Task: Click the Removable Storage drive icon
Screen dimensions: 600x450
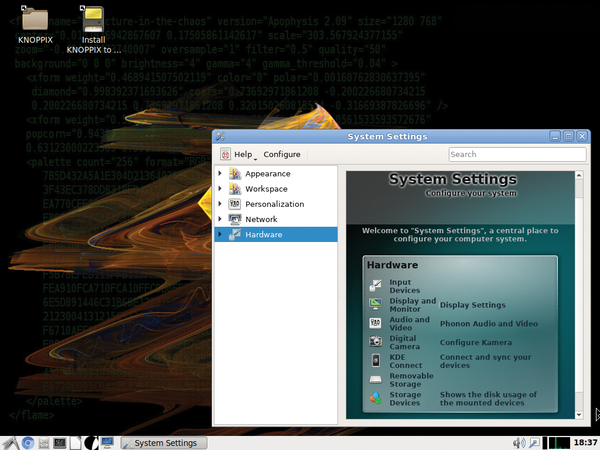Action: pyautogui.click(x=375, y=379)
